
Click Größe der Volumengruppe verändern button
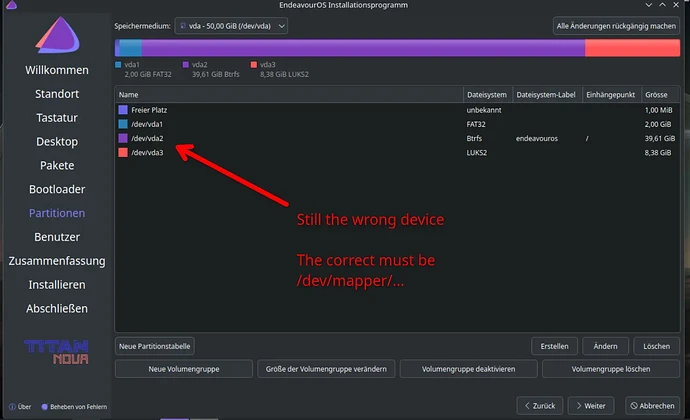[326, 369]
